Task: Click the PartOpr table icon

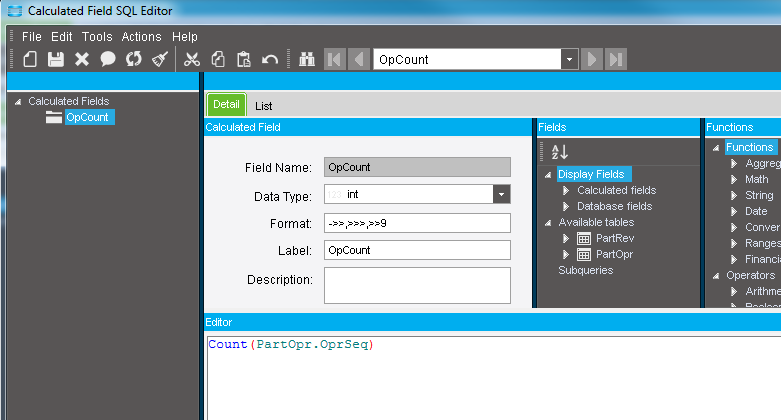Action: (584, 255)
